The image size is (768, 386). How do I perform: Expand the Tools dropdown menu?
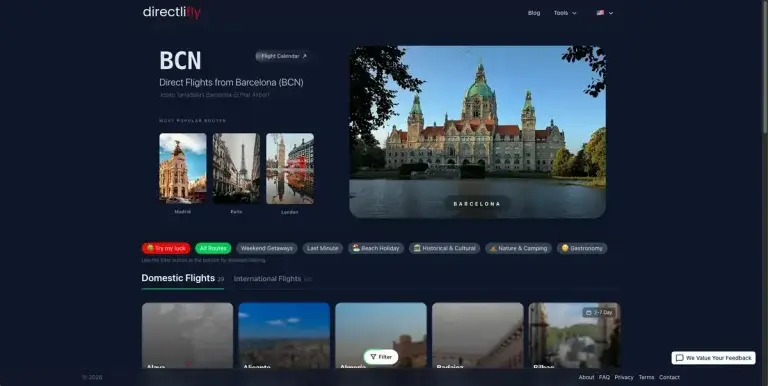(565, 13)
